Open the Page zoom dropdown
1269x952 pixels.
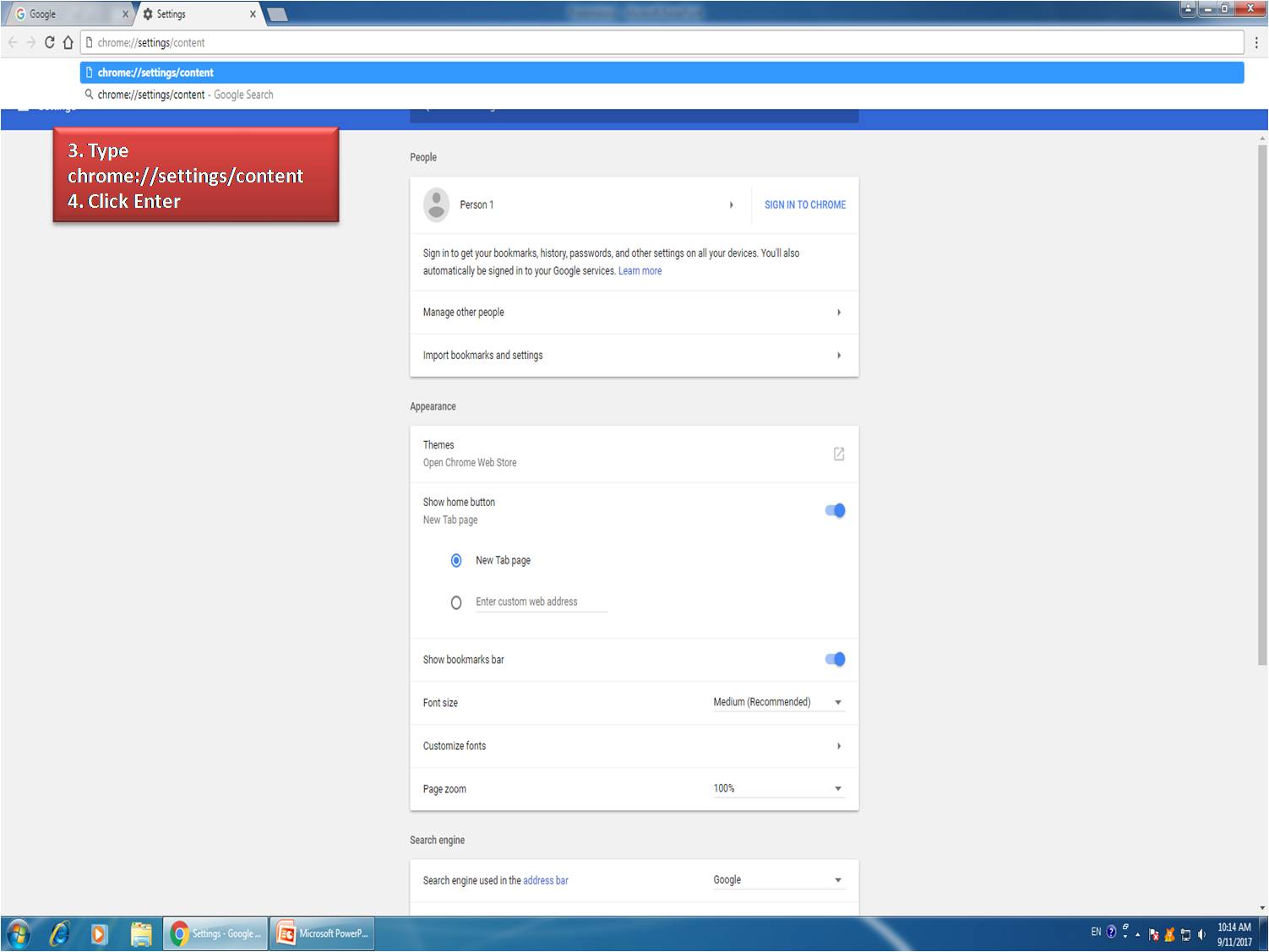tap(778, 788)
